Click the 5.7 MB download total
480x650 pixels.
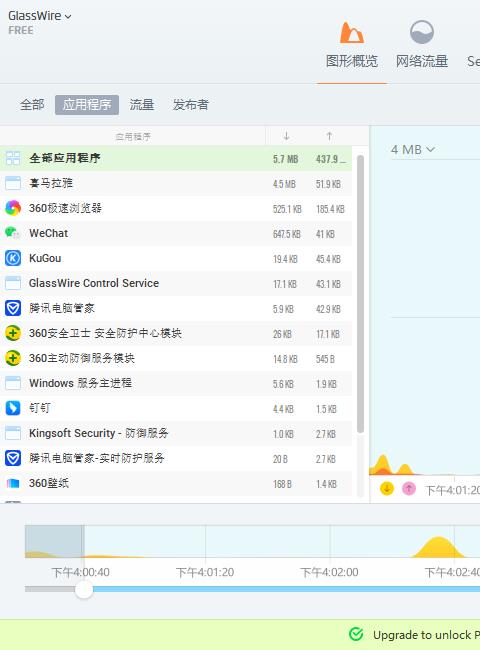(286, 159)
